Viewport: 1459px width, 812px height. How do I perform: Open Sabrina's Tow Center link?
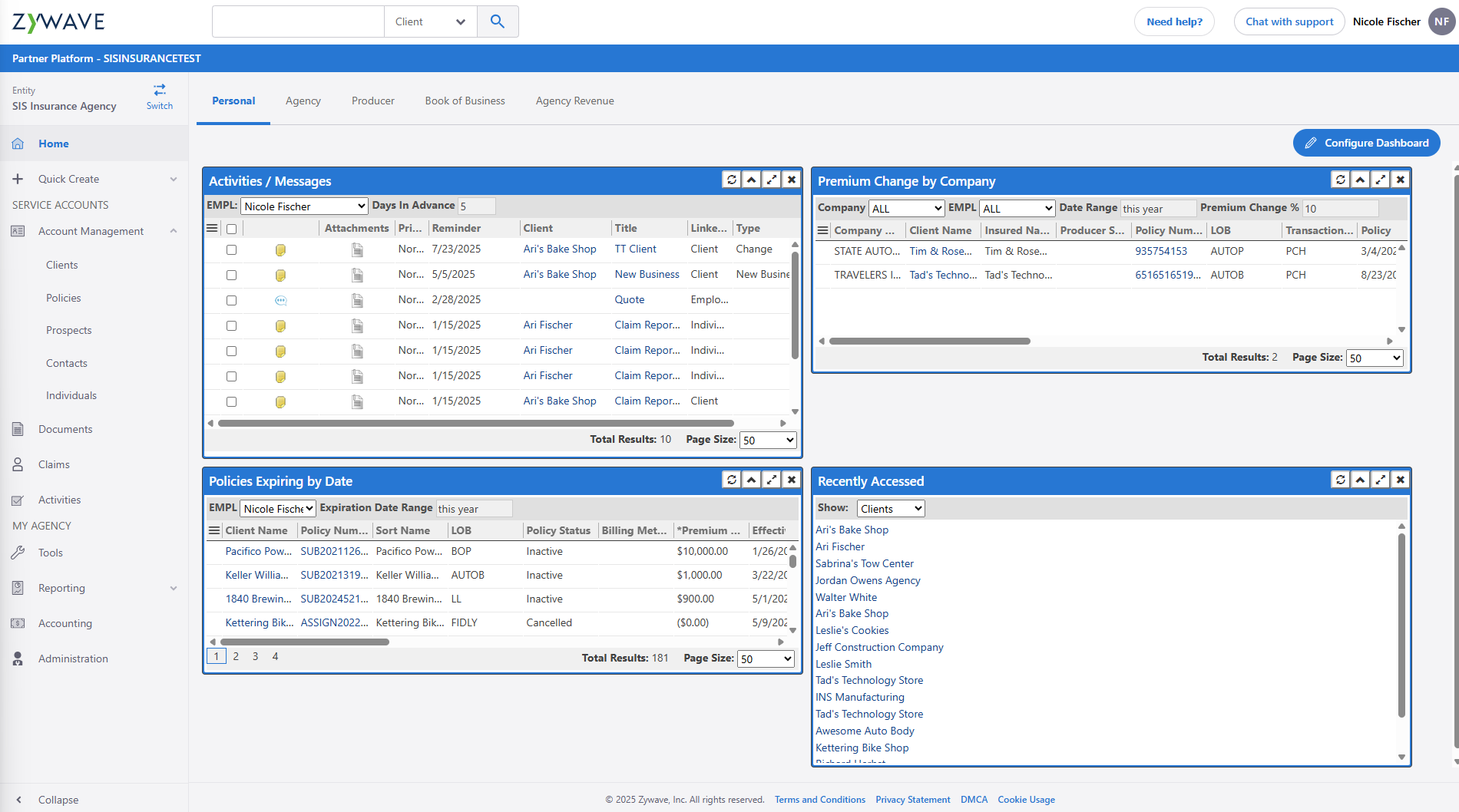[x=864, y=563]
